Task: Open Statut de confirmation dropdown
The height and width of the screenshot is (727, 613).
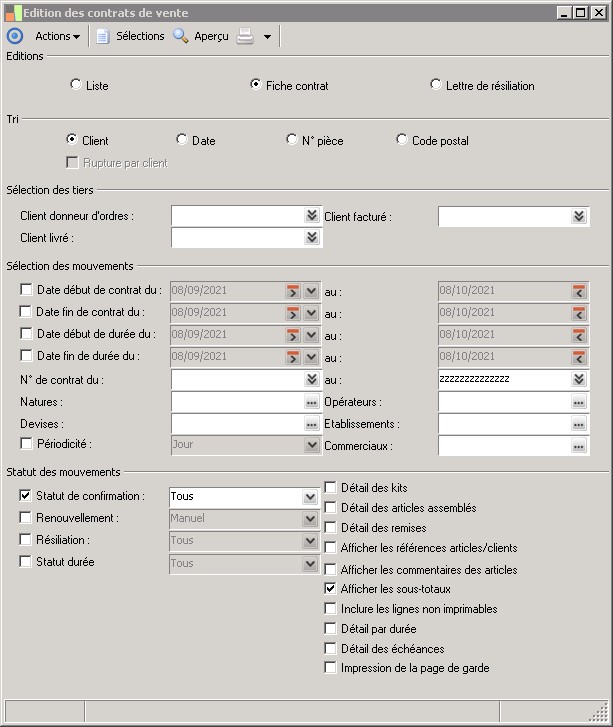Action: [x=310, y=497]
